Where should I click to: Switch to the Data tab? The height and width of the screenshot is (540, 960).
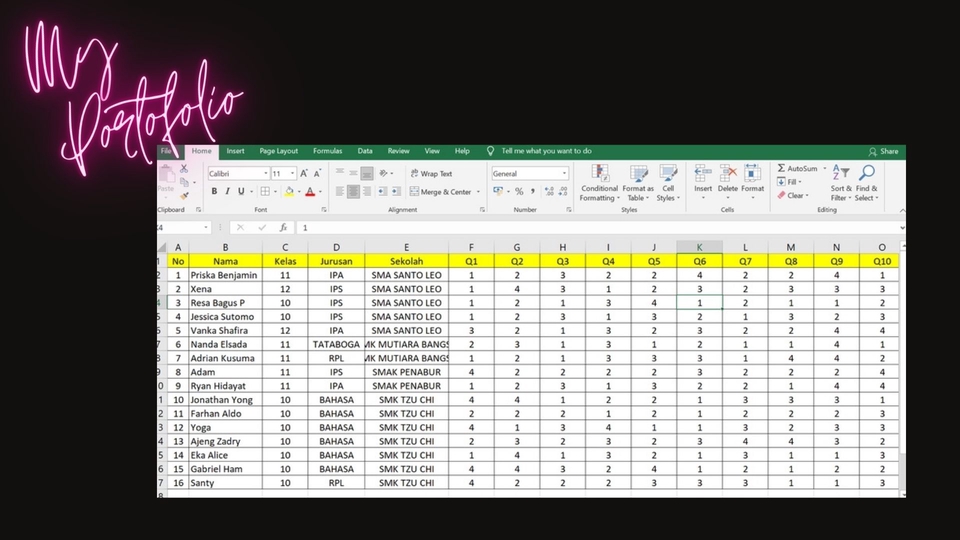tap(365, 151)
